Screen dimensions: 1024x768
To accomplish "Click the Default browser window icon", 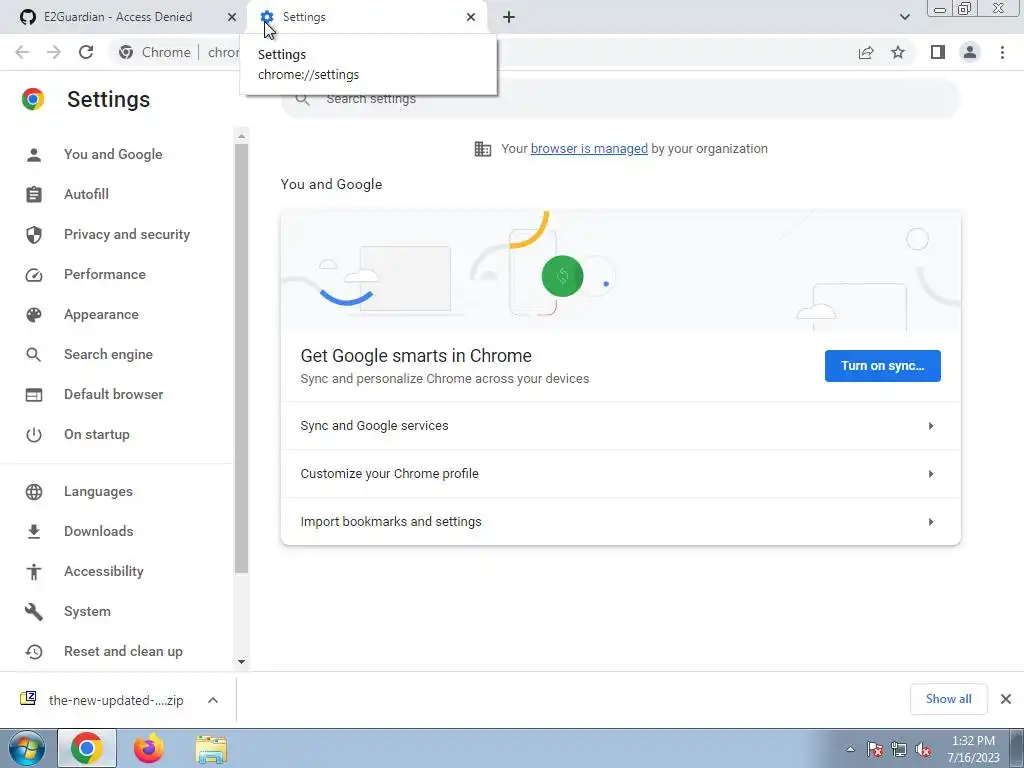I will (34, 395).
